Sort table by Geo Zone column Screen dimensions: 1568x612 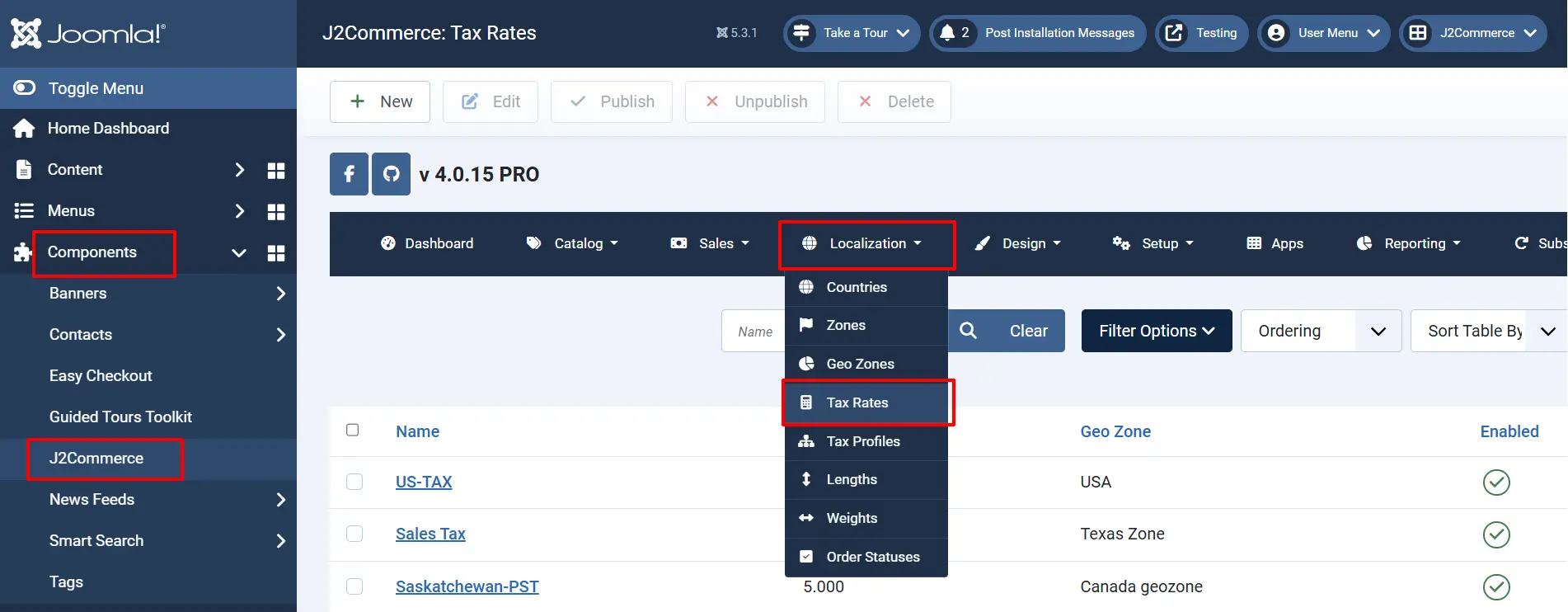[x=1115, y=431]
